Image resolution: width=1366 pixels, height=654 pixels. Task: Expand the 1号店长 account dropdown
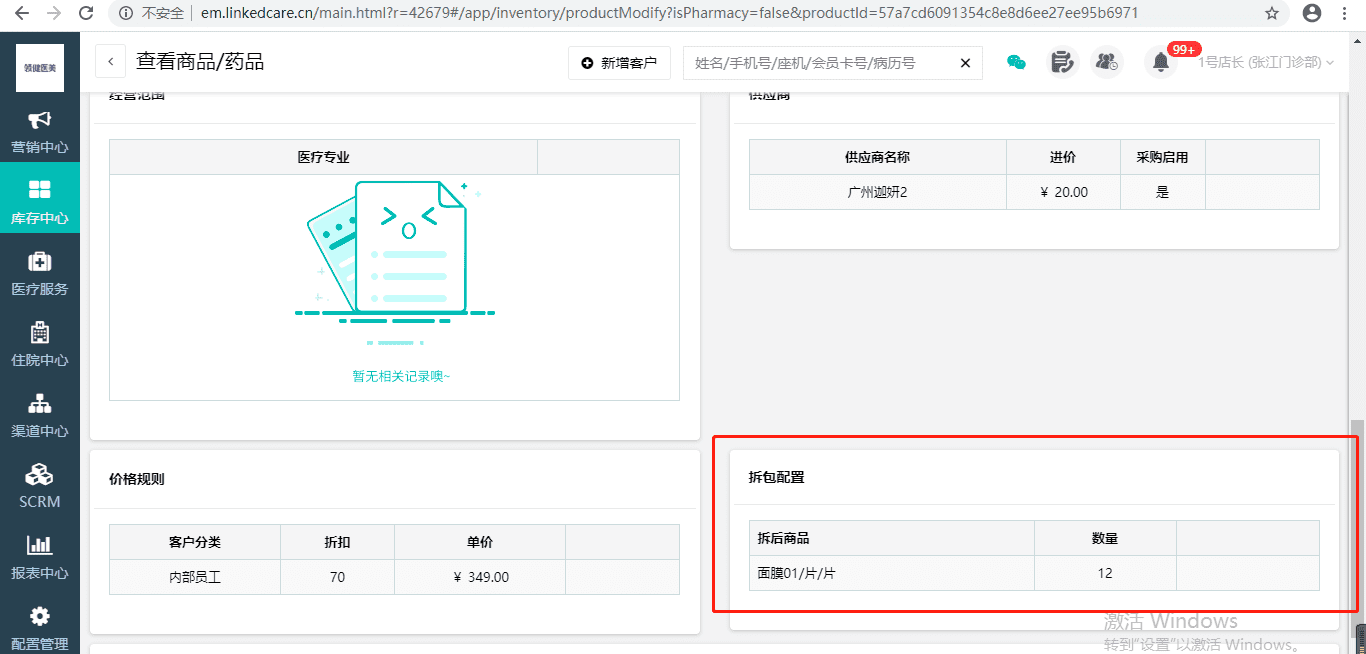click(1266, 62)
